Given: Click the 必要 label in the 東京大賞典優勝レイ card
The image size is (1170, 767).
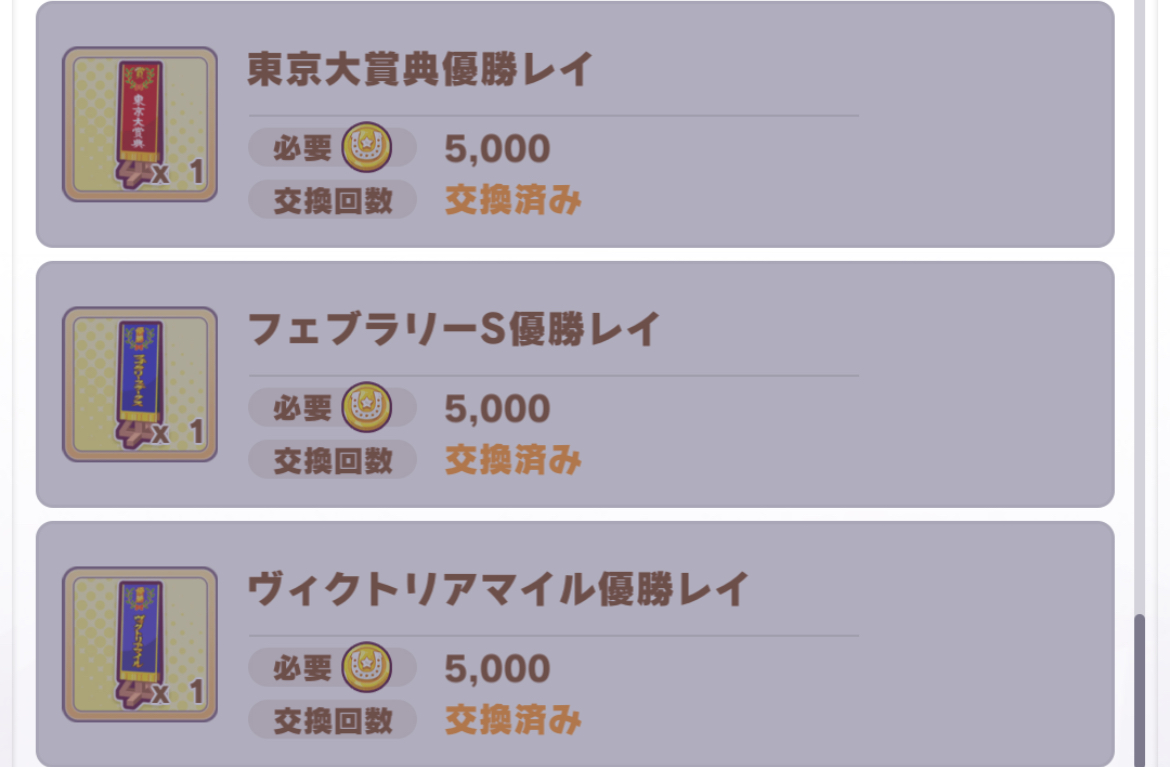Looking at the screenshot, I should coord(302,148).
